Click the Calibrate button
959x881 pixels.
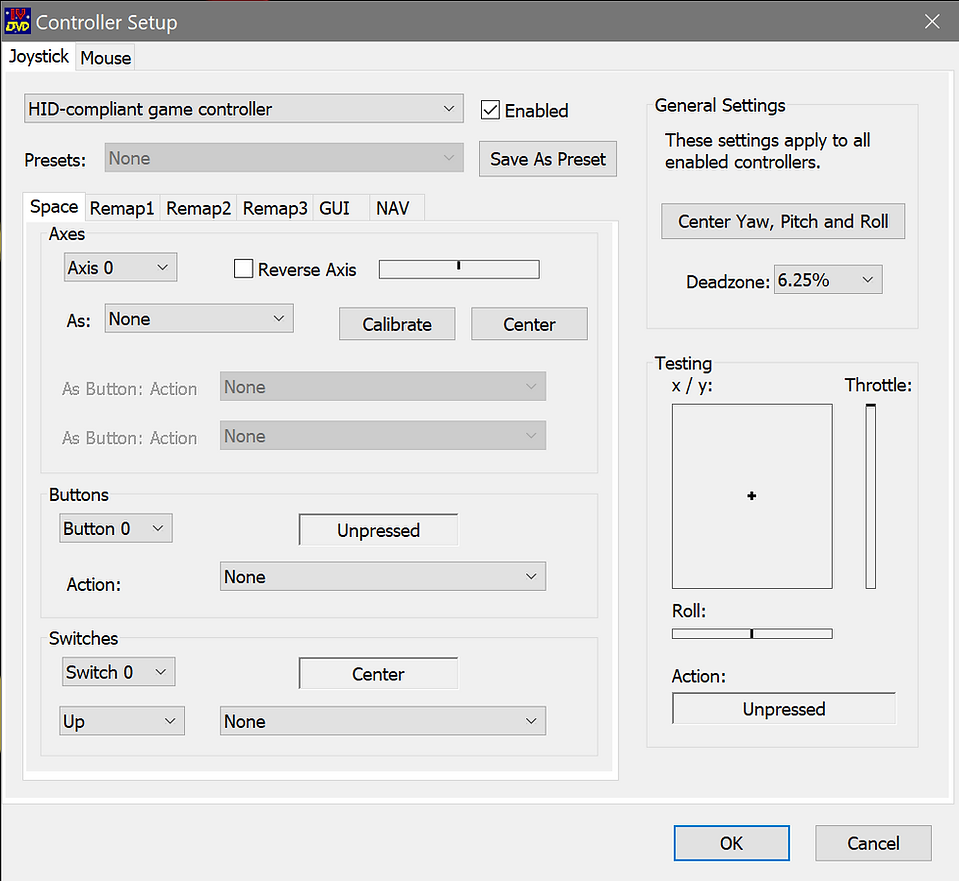[x=397, y=324]
